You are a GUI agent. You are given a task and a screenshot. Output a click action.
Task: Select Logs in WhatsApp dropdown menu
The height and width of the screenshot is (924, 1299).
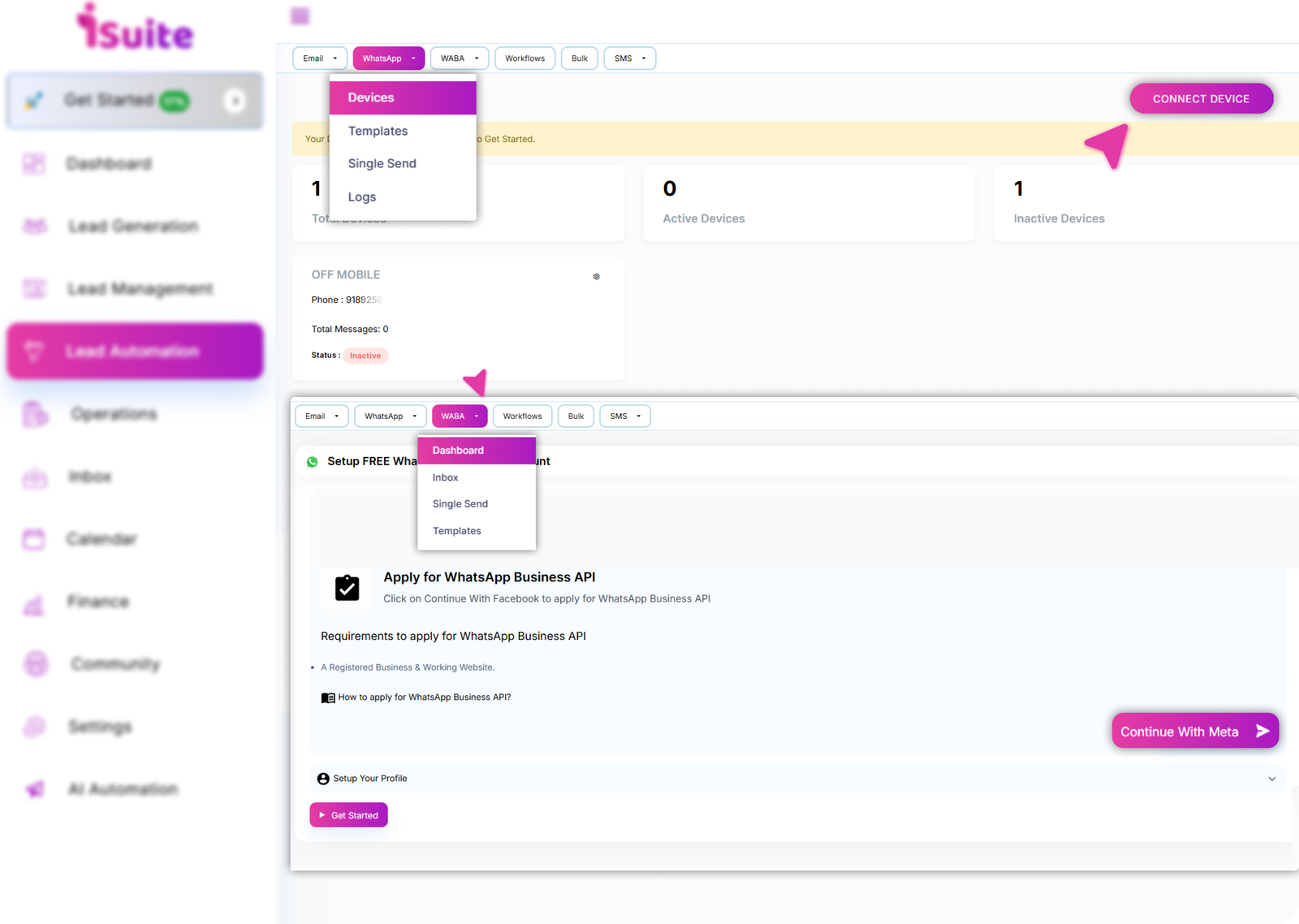click(x=362, y=197)
